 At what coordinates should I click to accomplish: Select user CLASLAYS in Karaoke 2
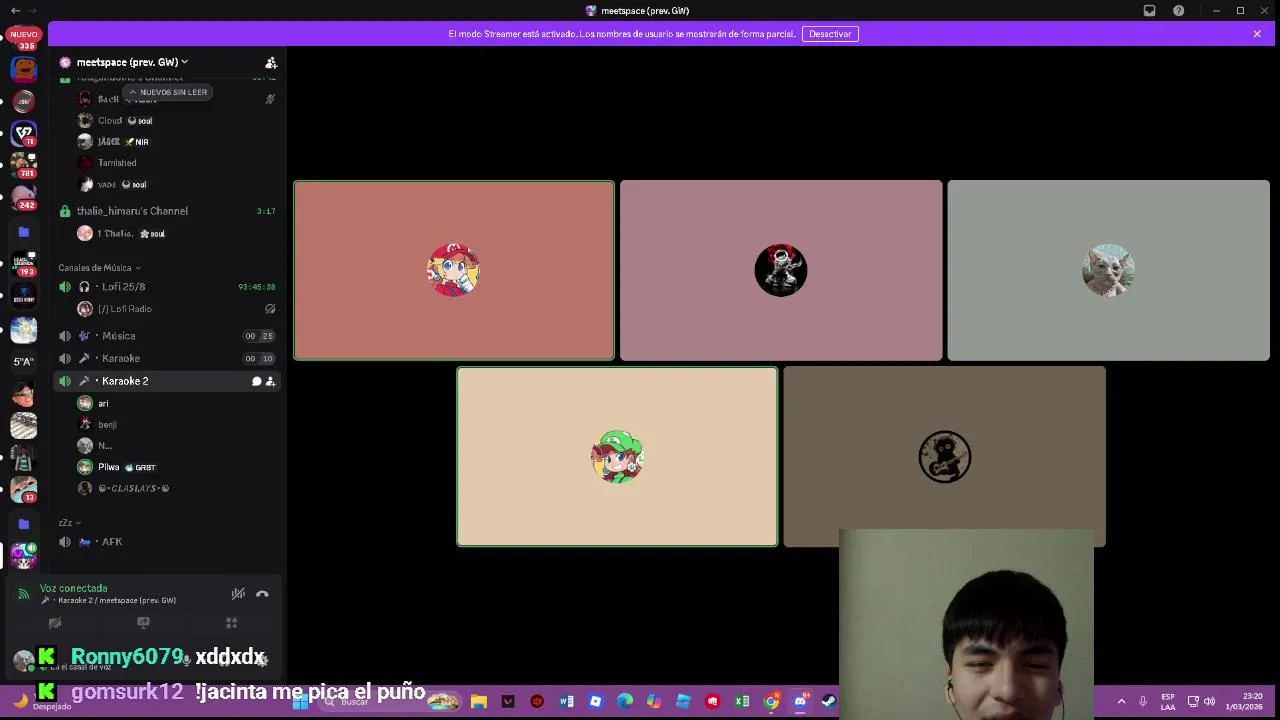133,488
